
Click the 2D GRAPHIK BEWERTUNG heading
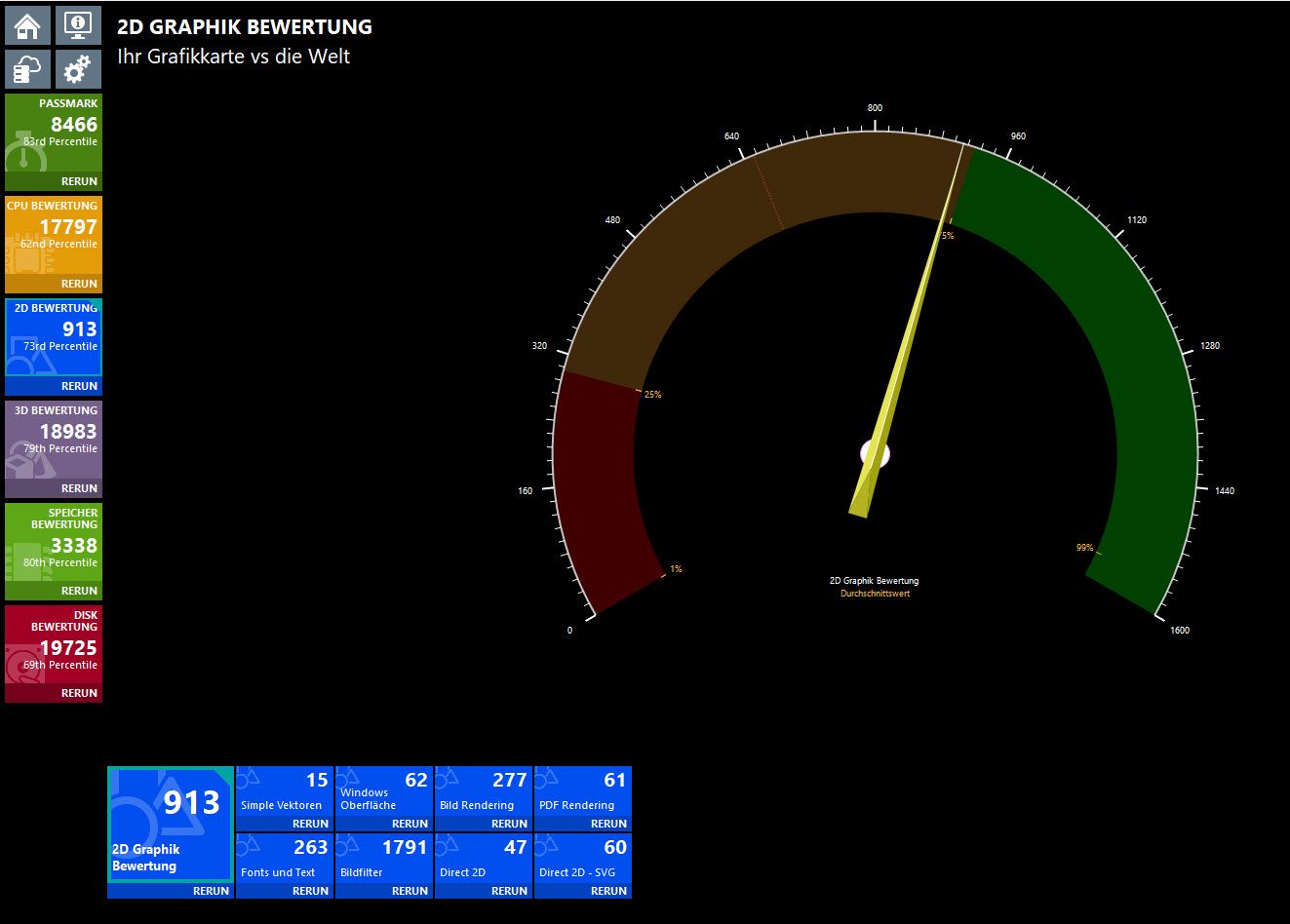tap(245, 27)
